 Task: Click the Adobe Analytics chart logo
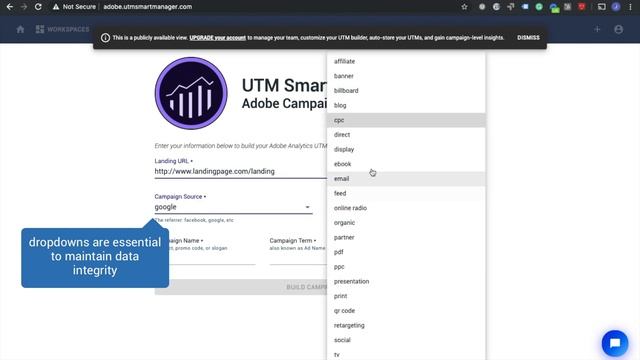coord(191,93)
